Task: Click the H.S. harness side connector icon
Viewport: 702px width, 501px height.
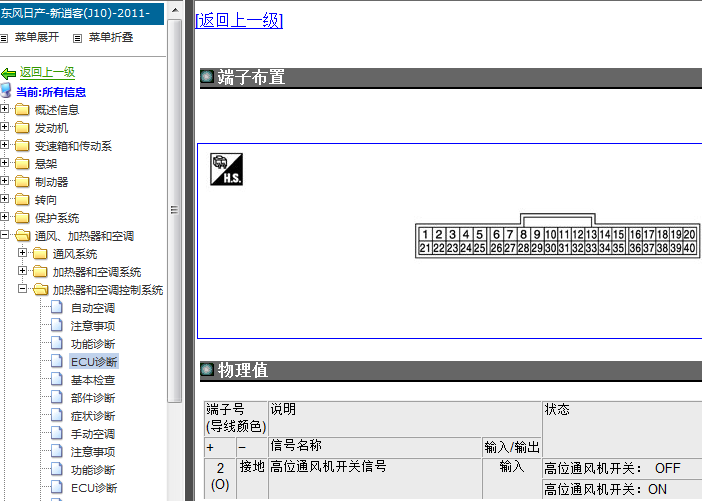Action: click(x=227, y=169)
